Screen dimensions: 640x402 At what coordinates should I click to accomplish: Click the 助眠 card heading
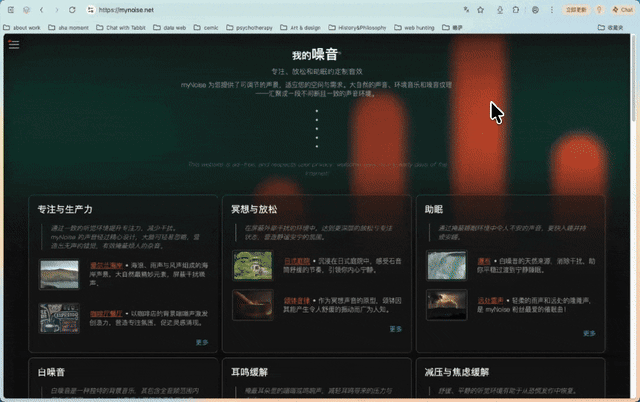point(434,209)
